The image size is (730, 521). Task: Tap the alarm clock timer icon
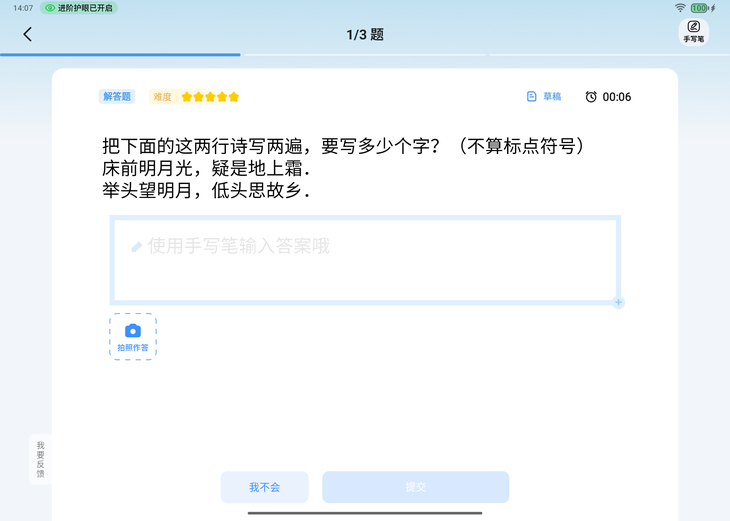coord(591,96)
